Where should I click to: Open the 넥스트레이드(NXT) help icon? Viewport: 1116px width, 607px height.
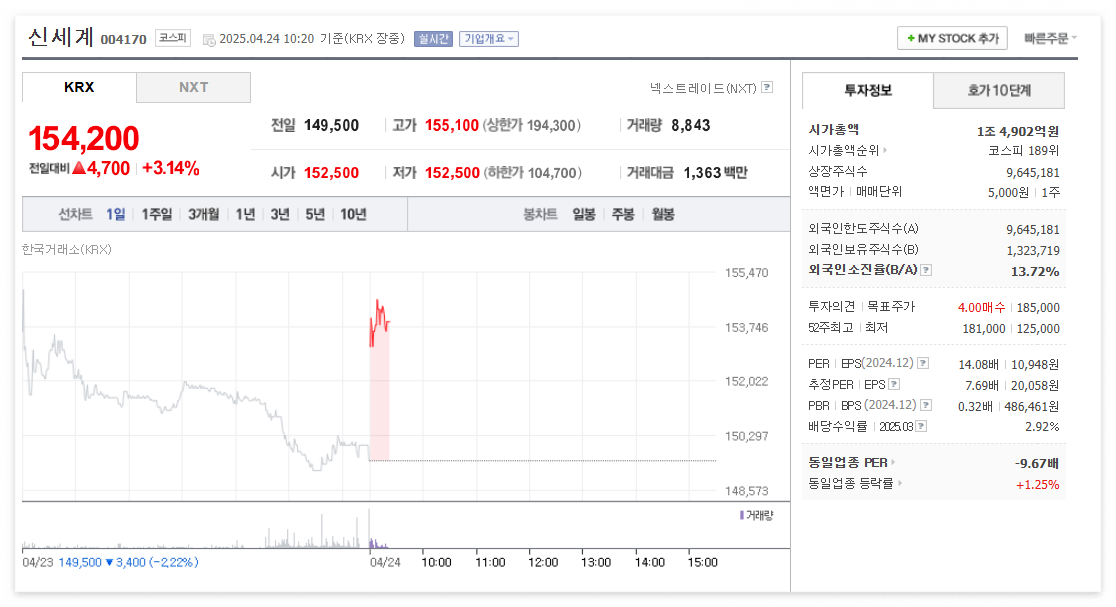tap(766, 88)
